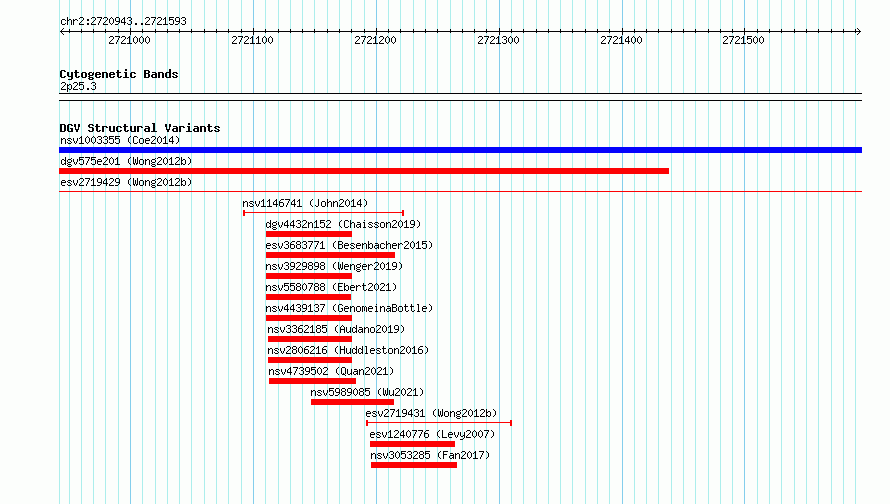
Task: Click the red bar under esv1240776
Action: click(x=413, y=444)
